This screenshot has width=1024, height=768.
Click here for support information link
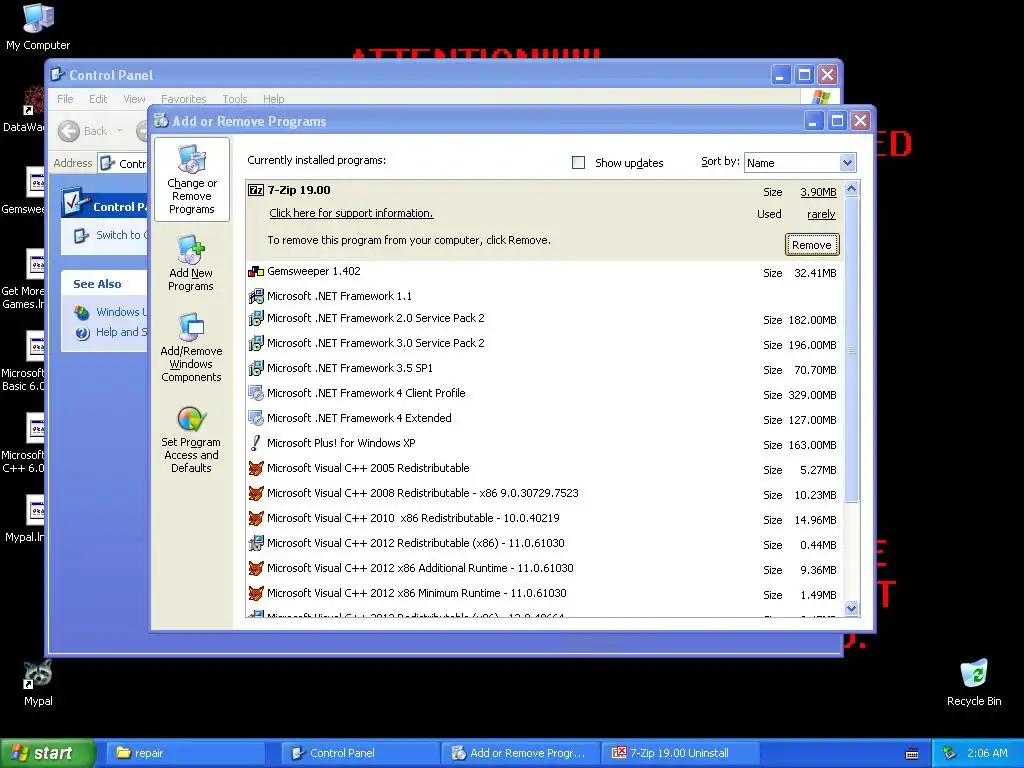point(351,213)
